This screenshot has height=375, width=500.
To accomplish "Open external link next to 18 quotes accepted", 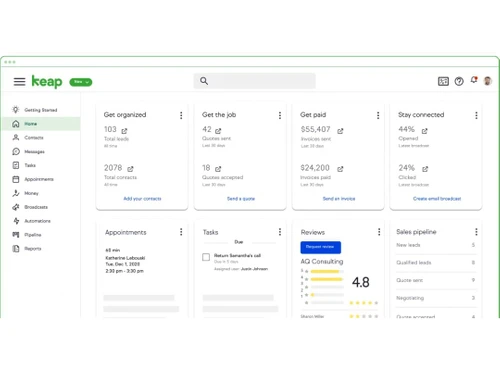I will pyautogui.click(x=218, y=169).
